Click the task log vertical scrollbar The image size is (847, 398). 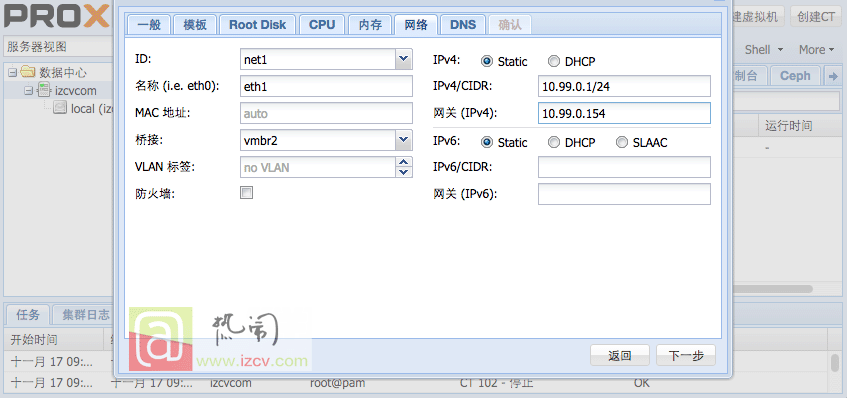pos(836,363)
